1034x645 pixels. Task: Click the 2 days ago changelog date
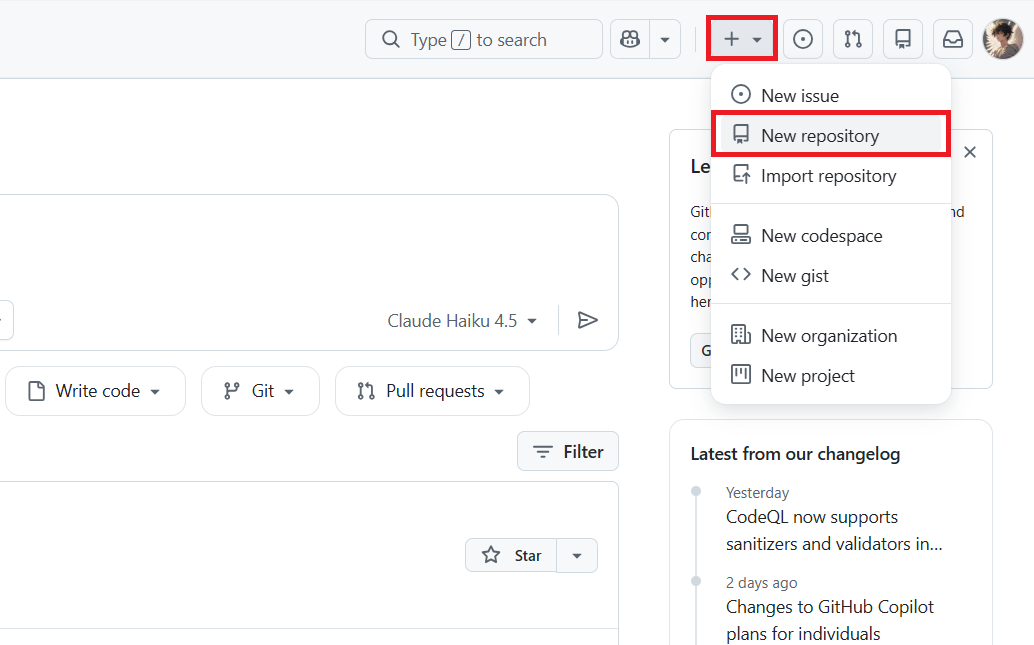coord(762,582)
